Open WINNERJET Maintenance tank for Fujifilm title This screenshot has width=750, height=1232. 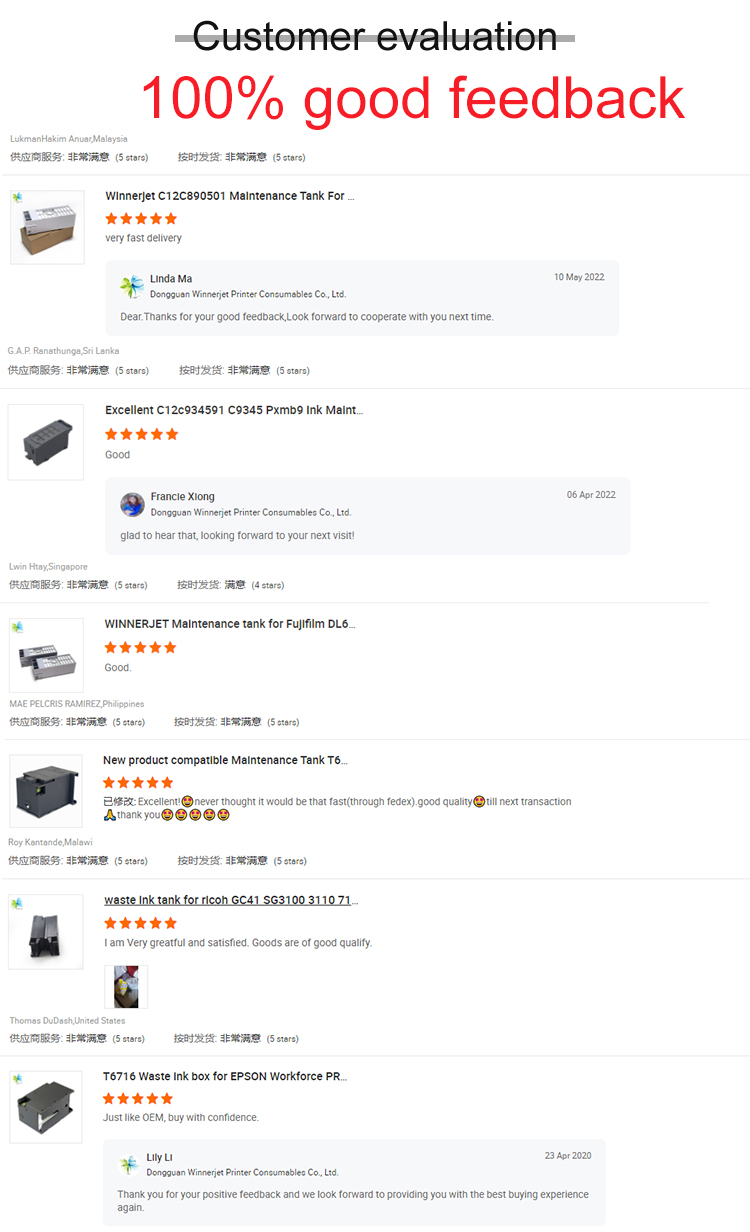[230, 624]
